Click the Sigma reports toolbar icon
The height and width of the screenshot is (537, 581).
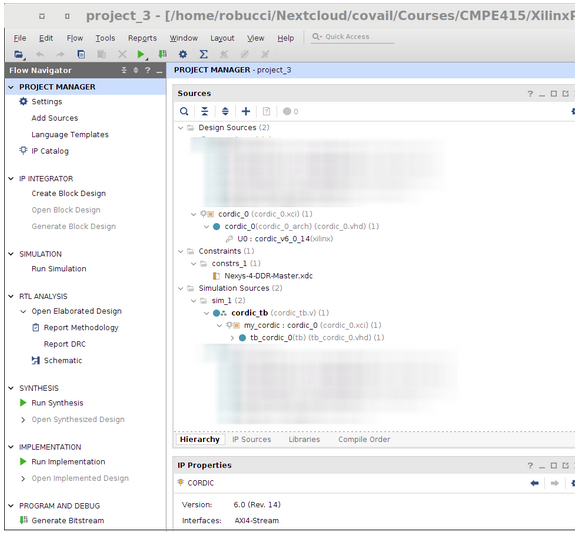203,54
